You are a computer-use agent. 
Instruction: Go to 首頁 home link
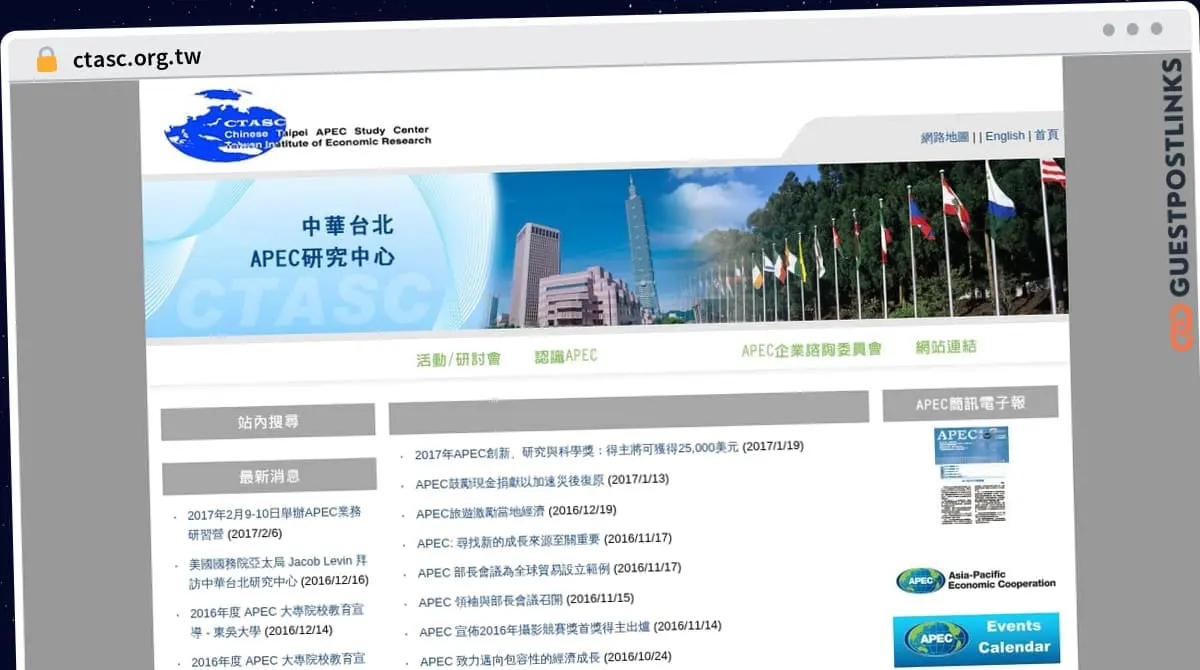1046,135
